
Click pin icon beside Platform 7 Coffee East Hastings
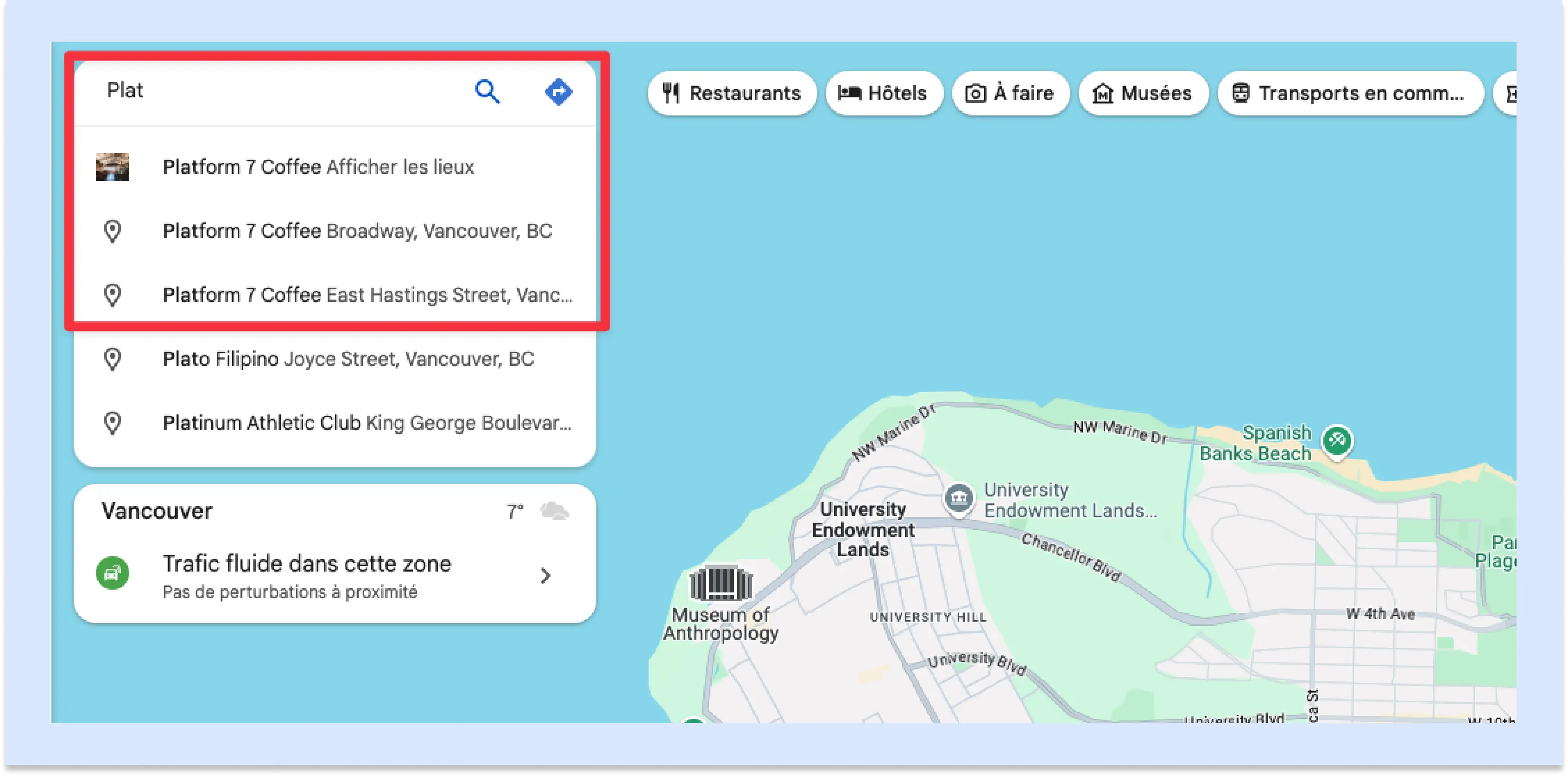(113, 295)
